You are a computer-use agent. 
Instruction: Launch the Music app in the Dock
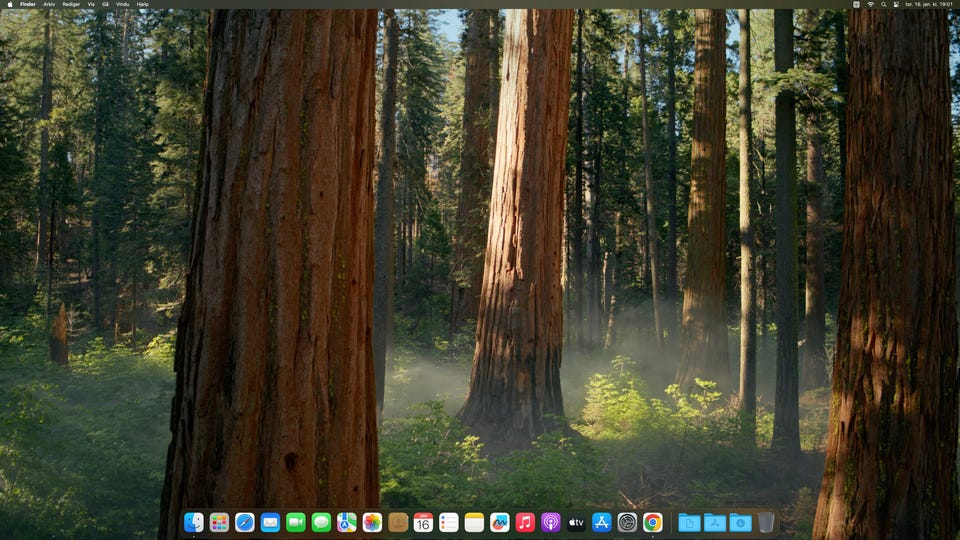pyautogui.click(x=525, y=522)
